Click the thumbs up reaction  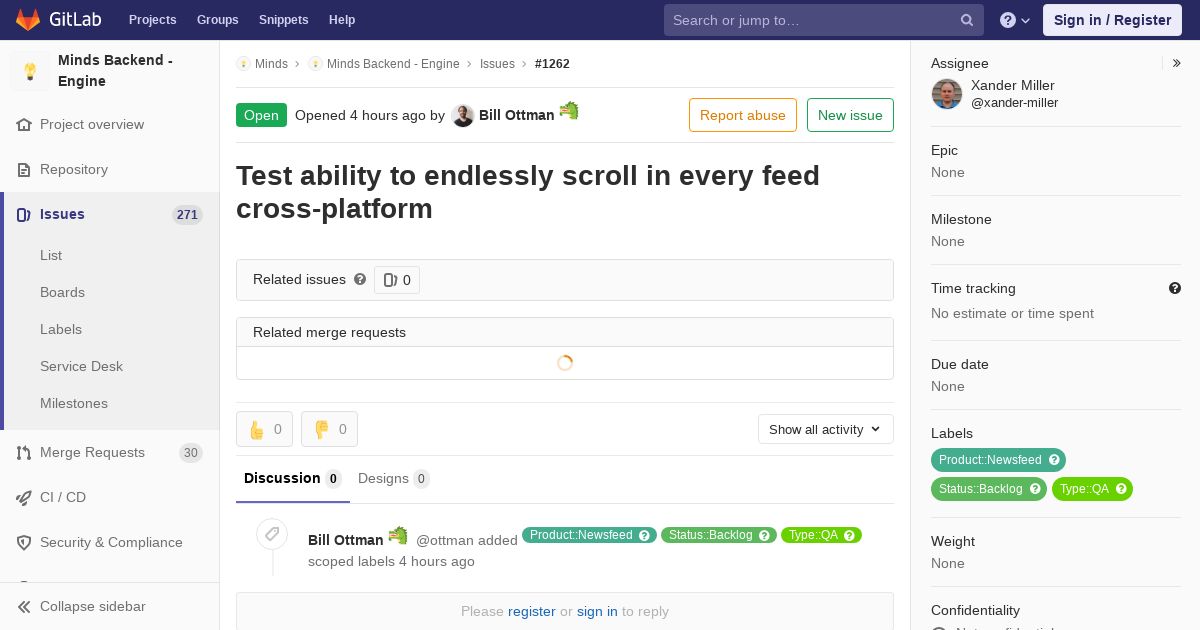(264, 429)
